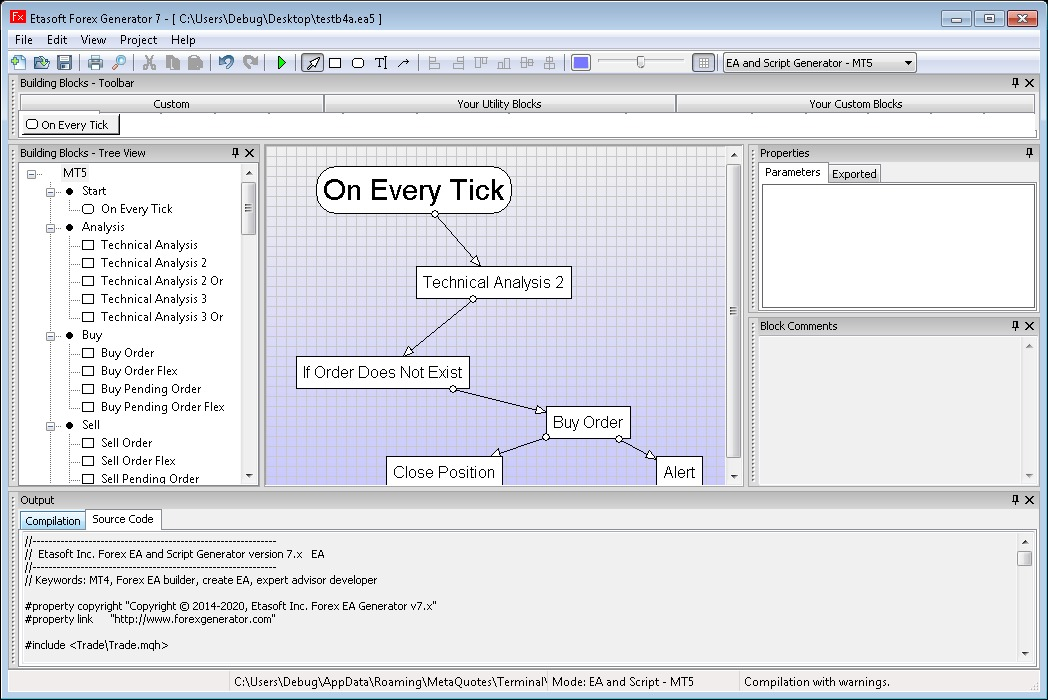Viewport: 1048px width, 700px height.
Task: Open the Project menu
Action: (138, 40)
